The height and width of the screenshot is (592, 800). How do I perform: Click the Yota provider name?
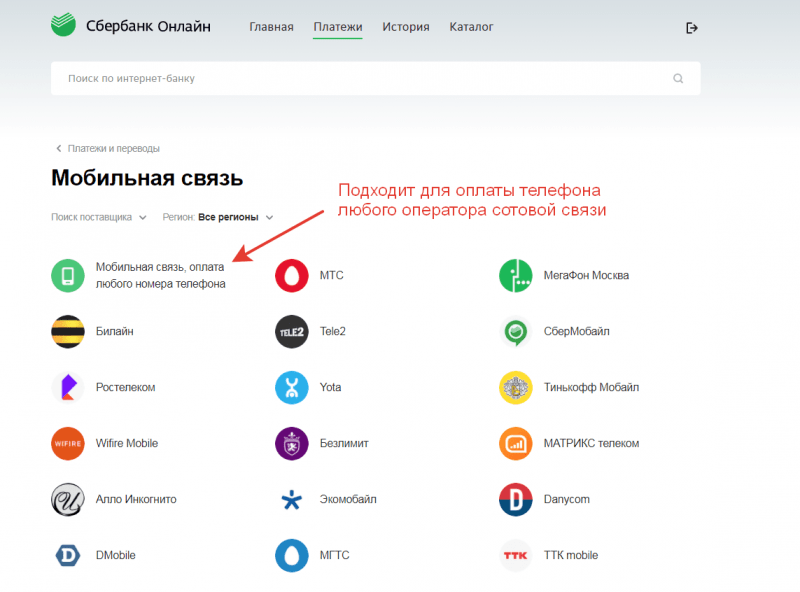331,387
